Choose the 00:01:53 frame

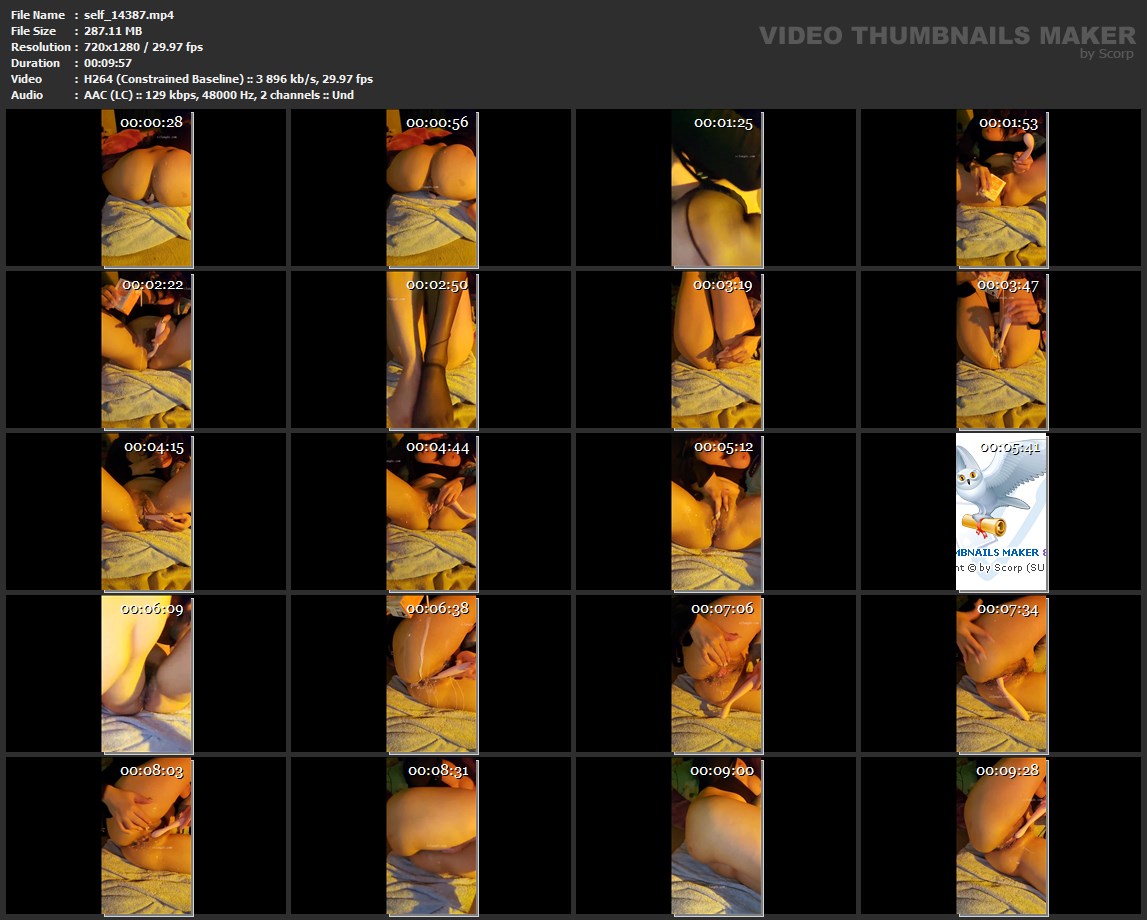point(1001,189)
